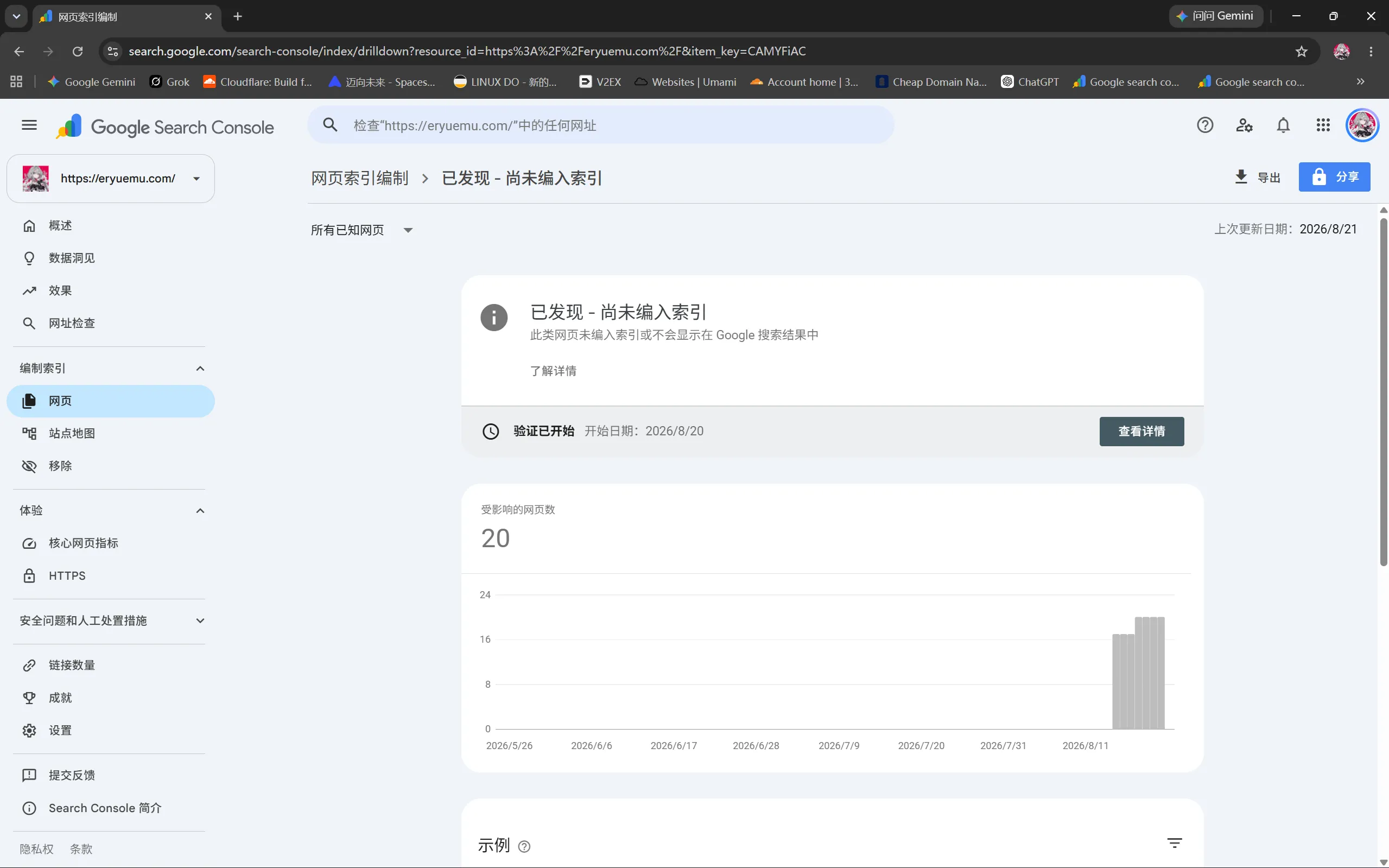Click the info icon beside 已发现 - 尚未编入索引
The width and height of the screenshot is (1389, 868).
(x=493, y=318)
